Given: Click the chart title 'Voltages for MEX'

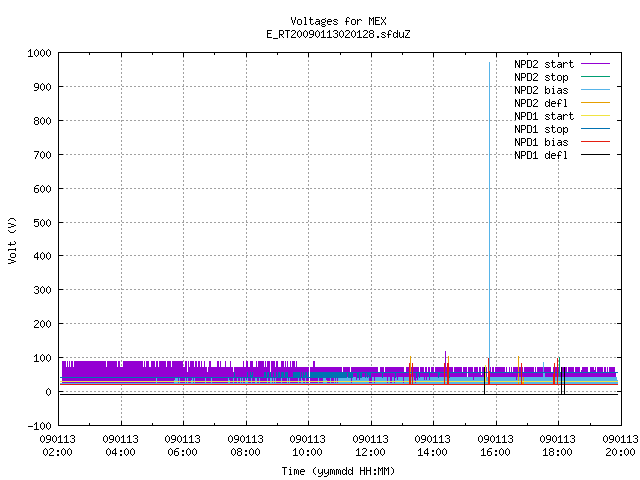Looking at the screenshot, I should click(338, 21).
